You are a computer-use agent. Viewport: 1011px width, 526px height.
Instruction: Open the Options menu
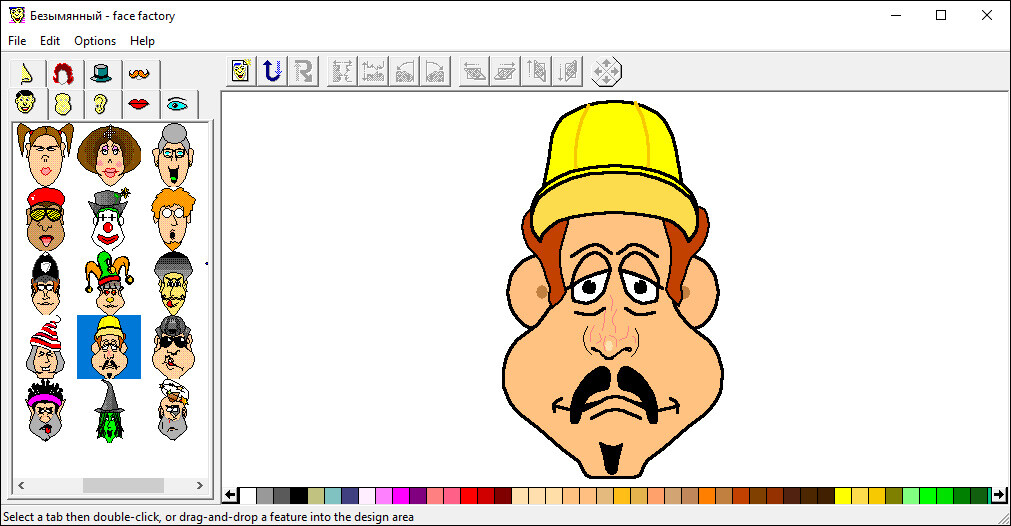(95, 41)
